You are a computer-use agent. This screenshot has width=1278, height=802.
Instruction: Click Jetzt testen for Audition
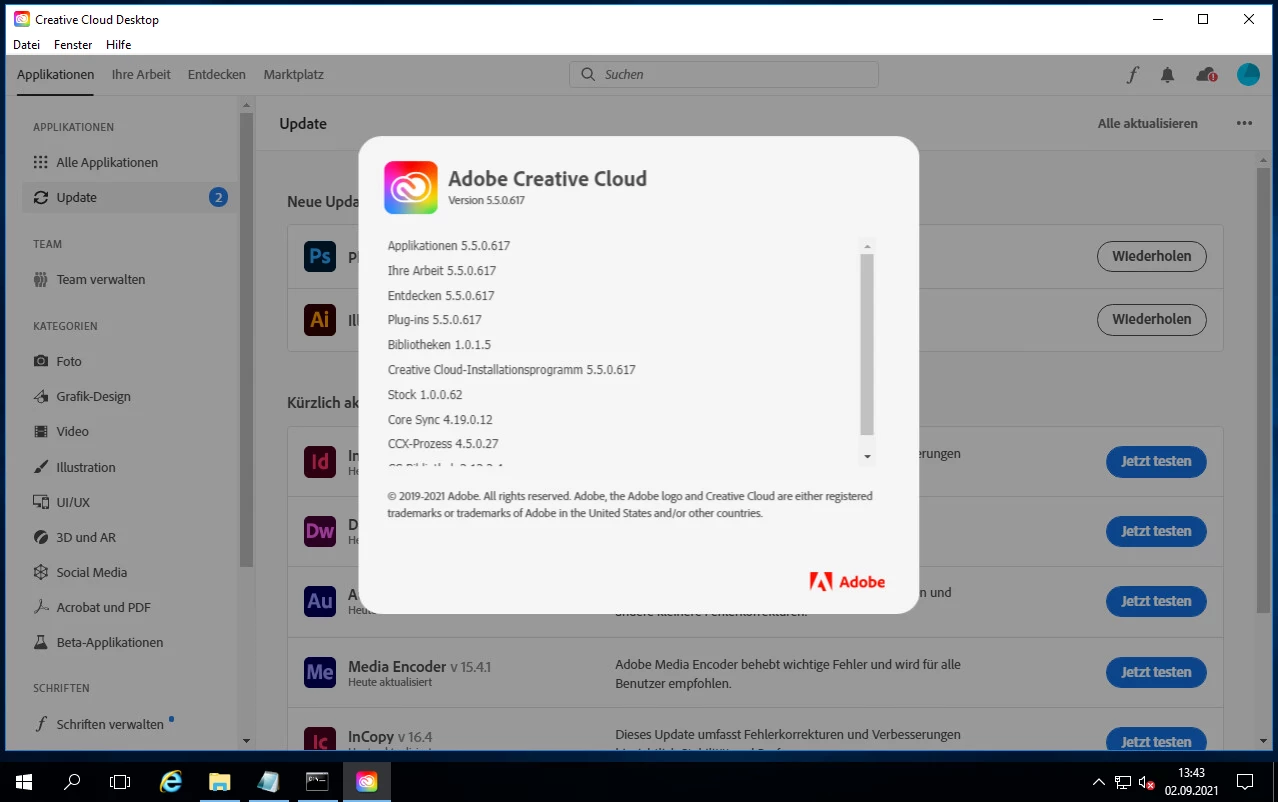[x=1156, y=601]
